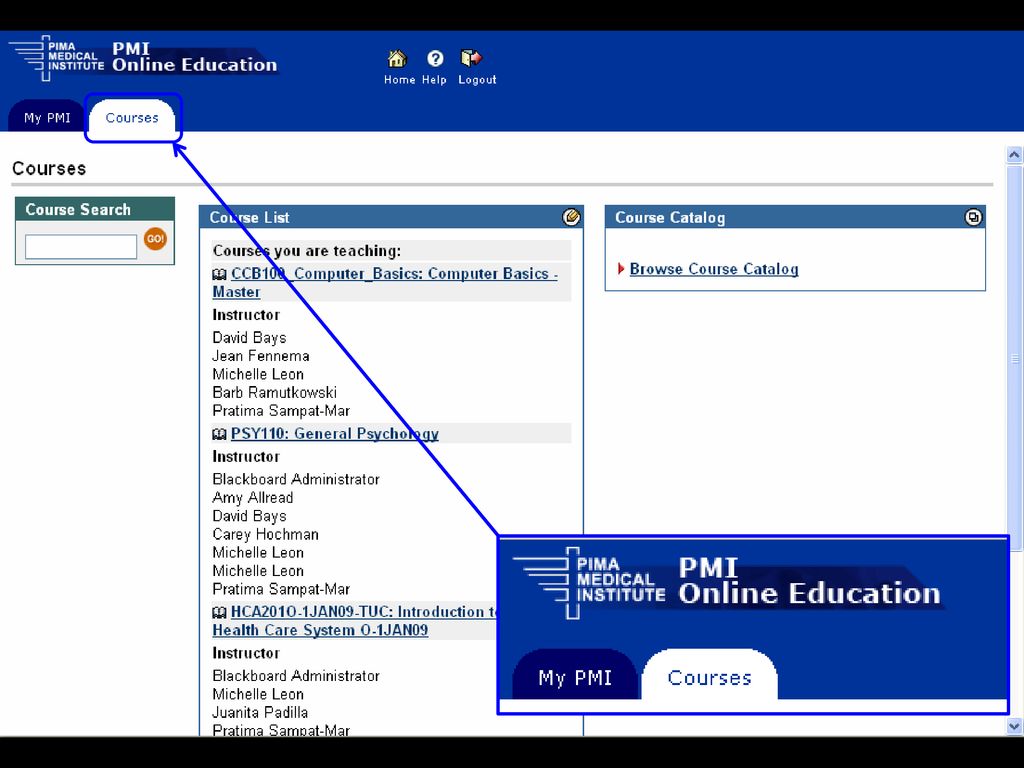
Task: Log out using the Logout door icon
Action: [x=471, y=59]
